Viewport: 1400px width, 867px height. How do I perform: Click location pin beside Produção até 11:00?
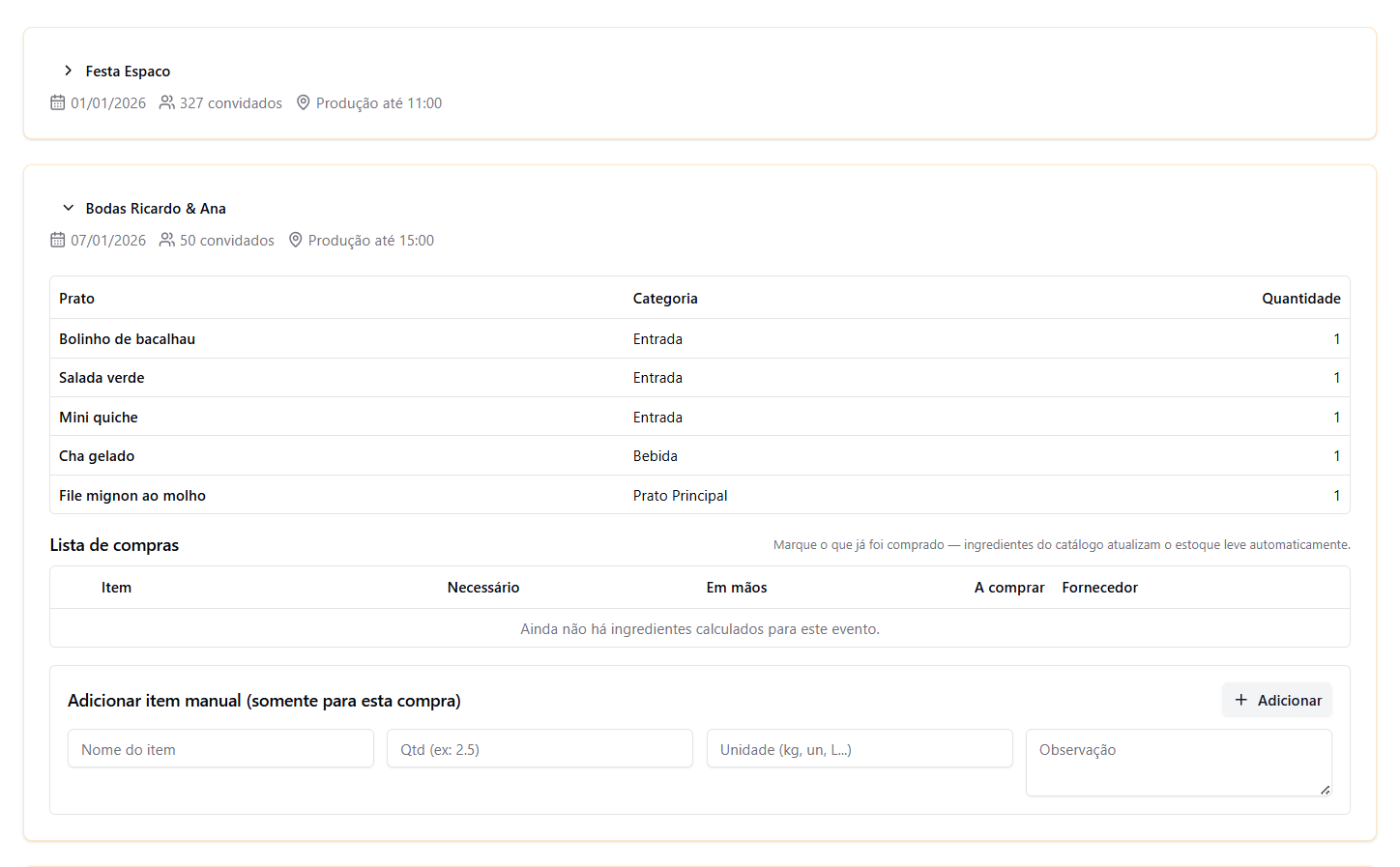(303, 102)
